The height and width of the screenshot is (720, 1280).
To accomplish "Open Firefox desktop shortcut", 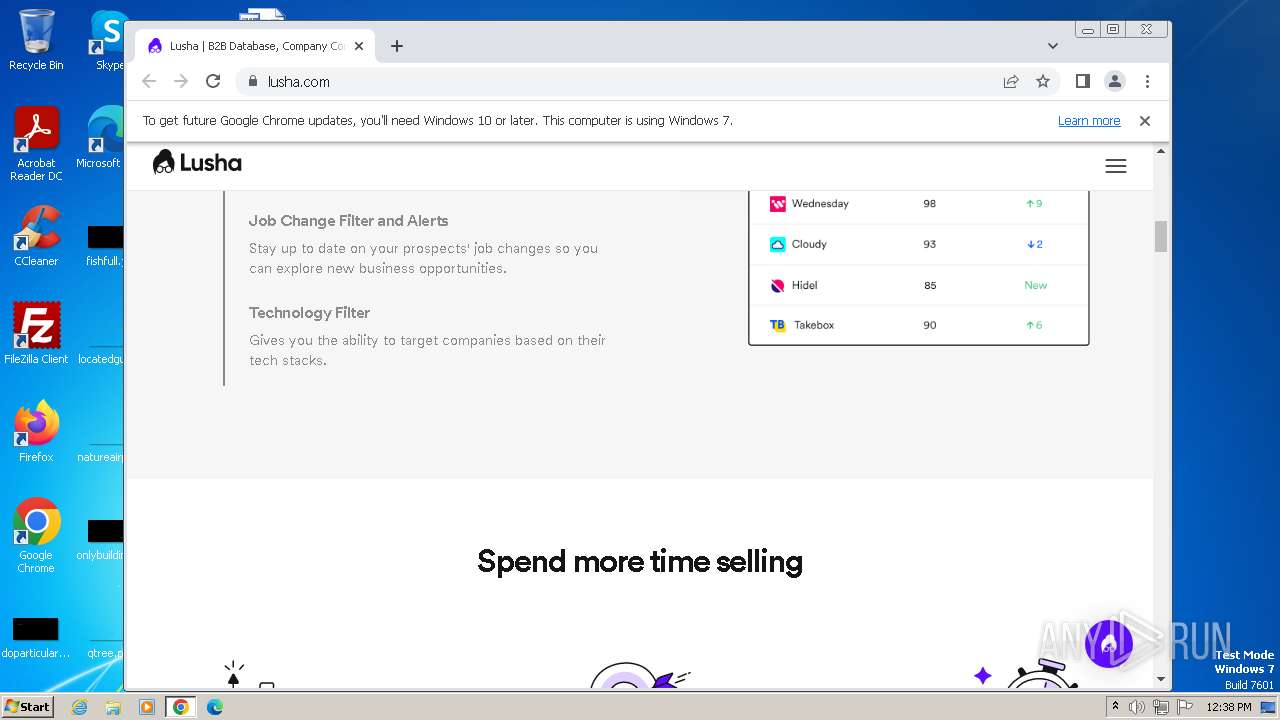I will pos(36,432).
